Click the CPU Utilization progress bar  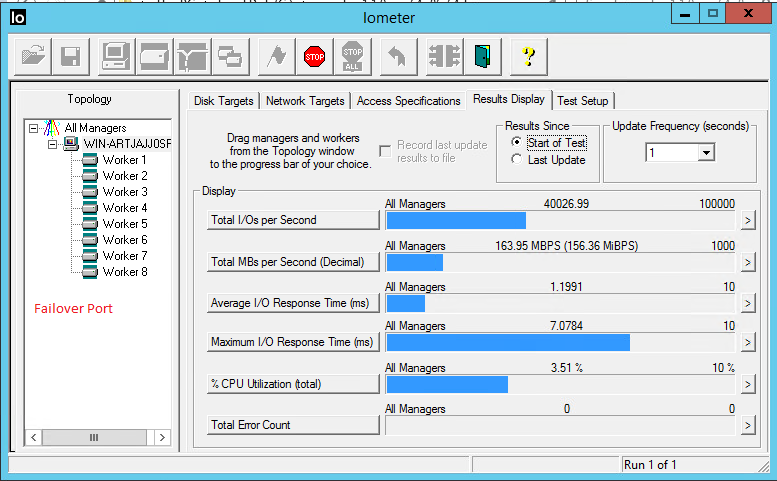pyautogui.click(x=560, y=384)
